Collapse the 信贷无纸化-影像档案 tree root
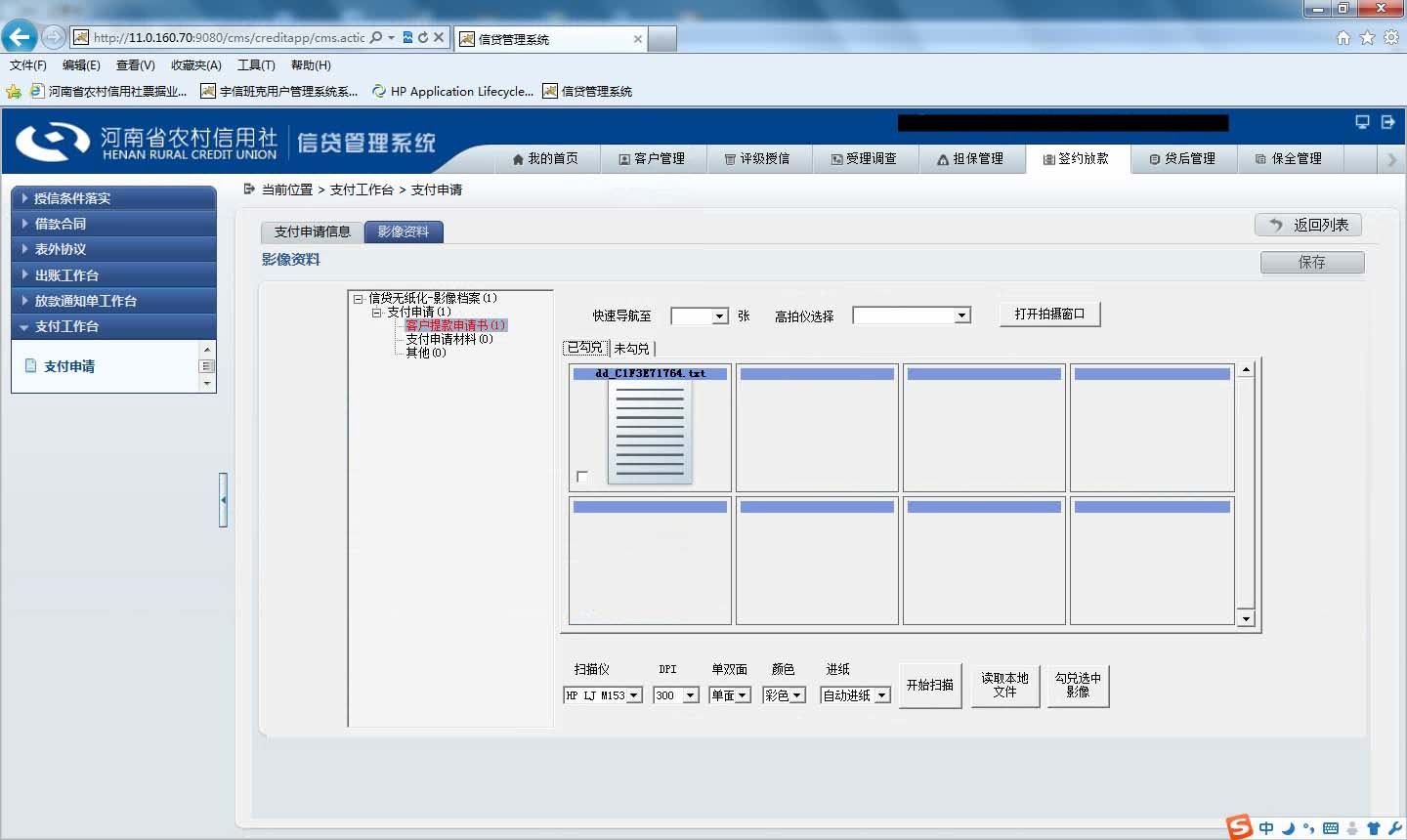The height and width of the screenshot is (840, 1407). (x=359, y=299)
